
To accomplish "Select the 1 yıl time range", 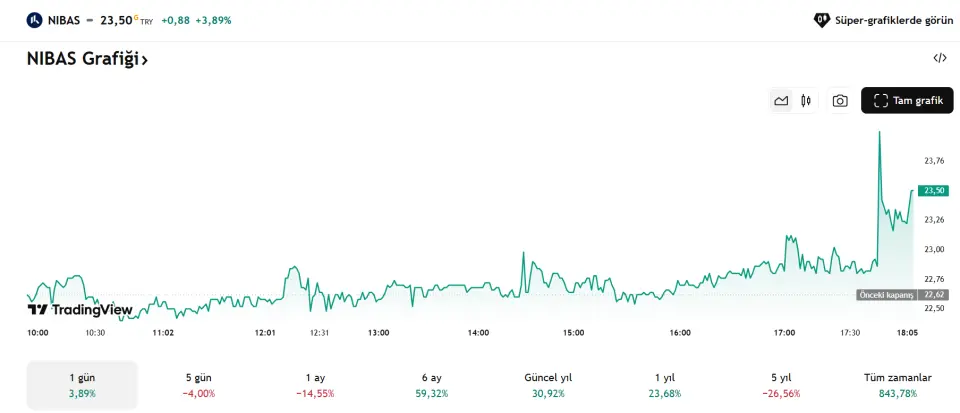I will coord(664,385).
